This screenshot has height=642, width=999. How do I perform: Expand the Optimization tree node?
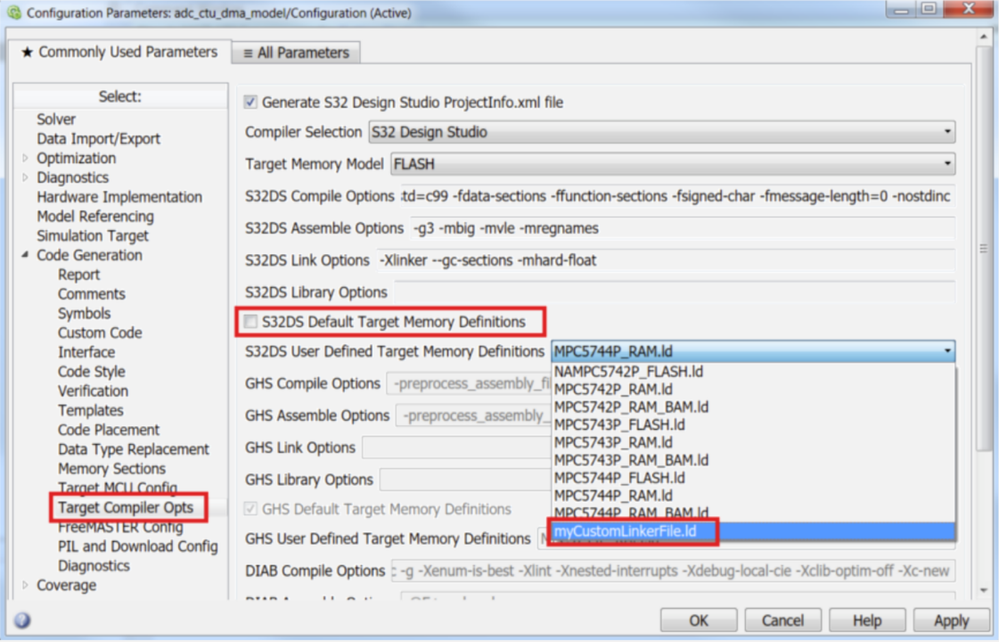pos(25,158)
